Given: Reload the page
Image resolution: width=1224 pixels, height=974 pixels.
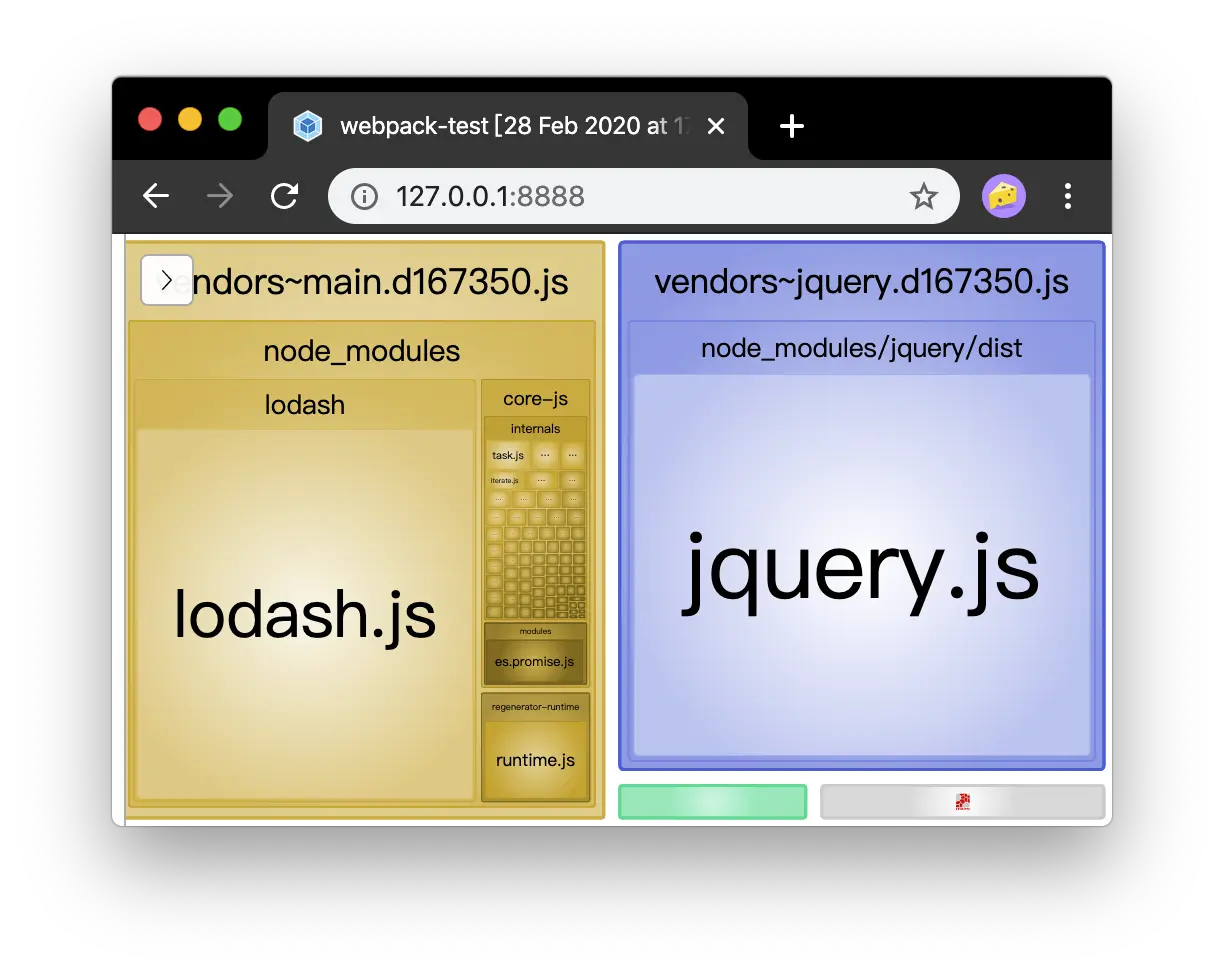Looking at the screenshot, I should click(x=285, y=196).
